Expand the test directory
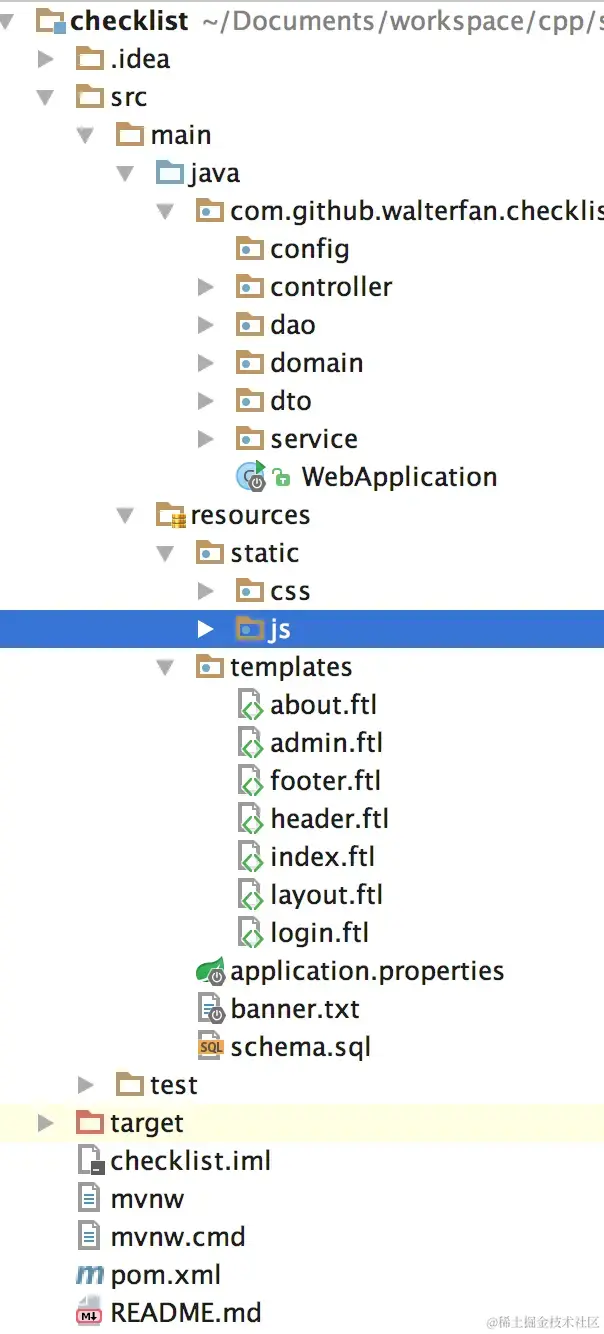604x1334 pixels. 84,1084
